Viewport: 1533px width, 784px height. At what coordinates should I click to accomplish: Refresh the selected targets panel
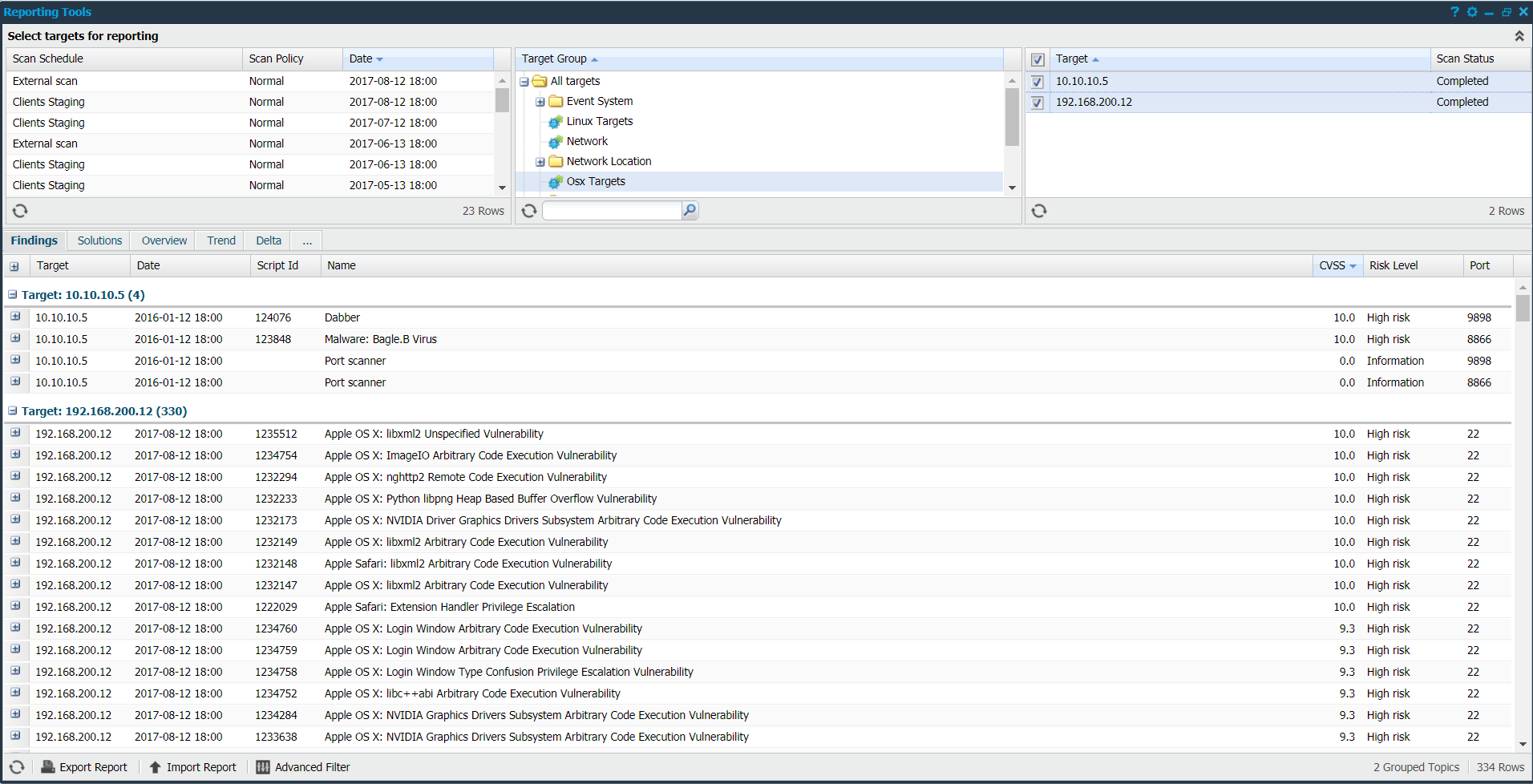click(x=1039, y=210)
